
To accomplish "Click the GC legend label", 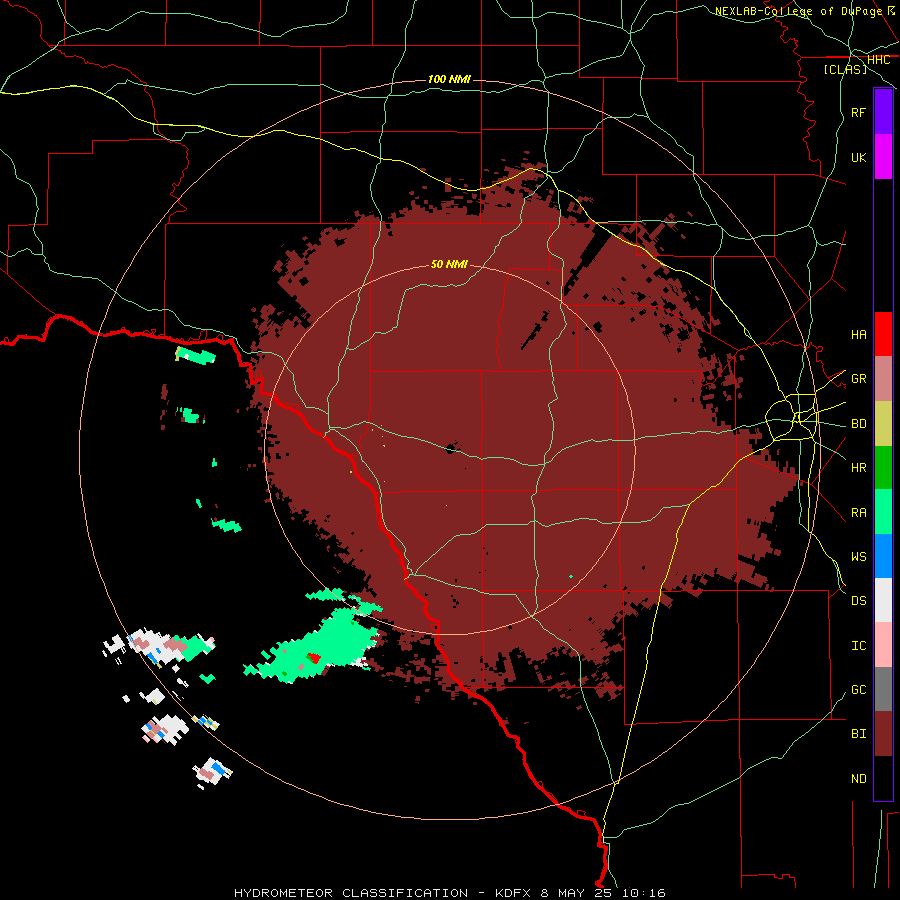I will [x=859, y=690].
